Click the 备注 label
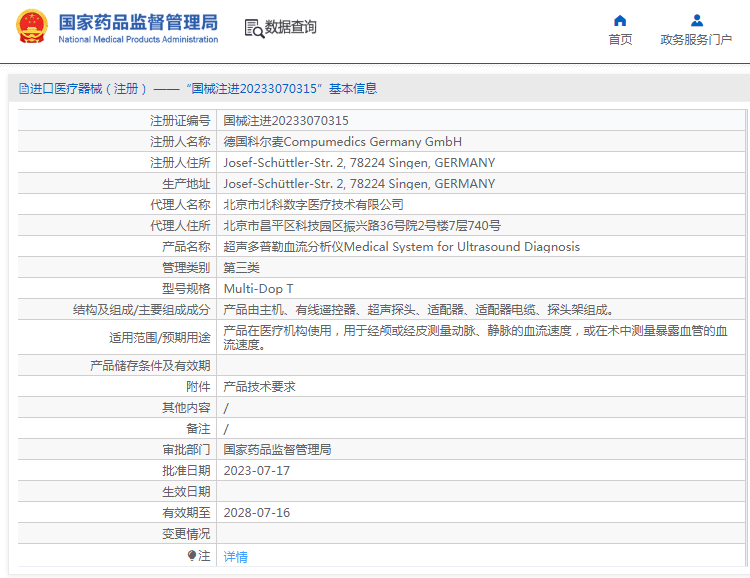Image resolution: width=750 pixels, height=578 pixels. pyautogui.click(x=199, y=429)
